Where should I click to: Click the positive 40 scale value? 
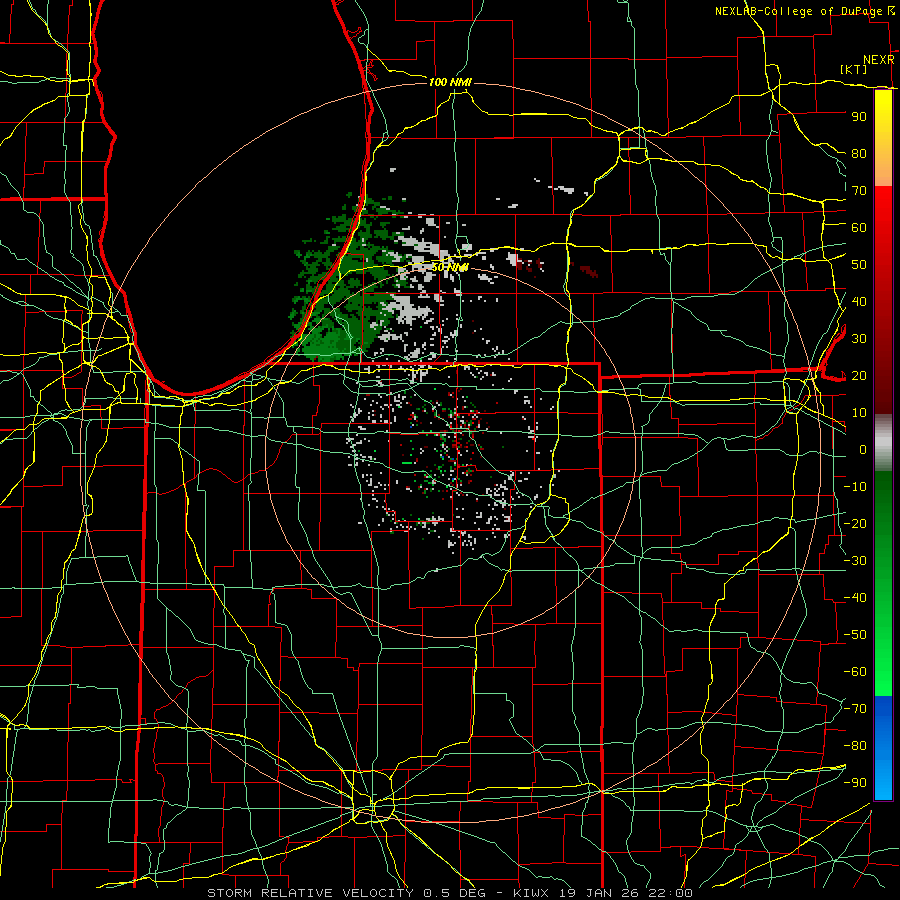pos(859,301)
